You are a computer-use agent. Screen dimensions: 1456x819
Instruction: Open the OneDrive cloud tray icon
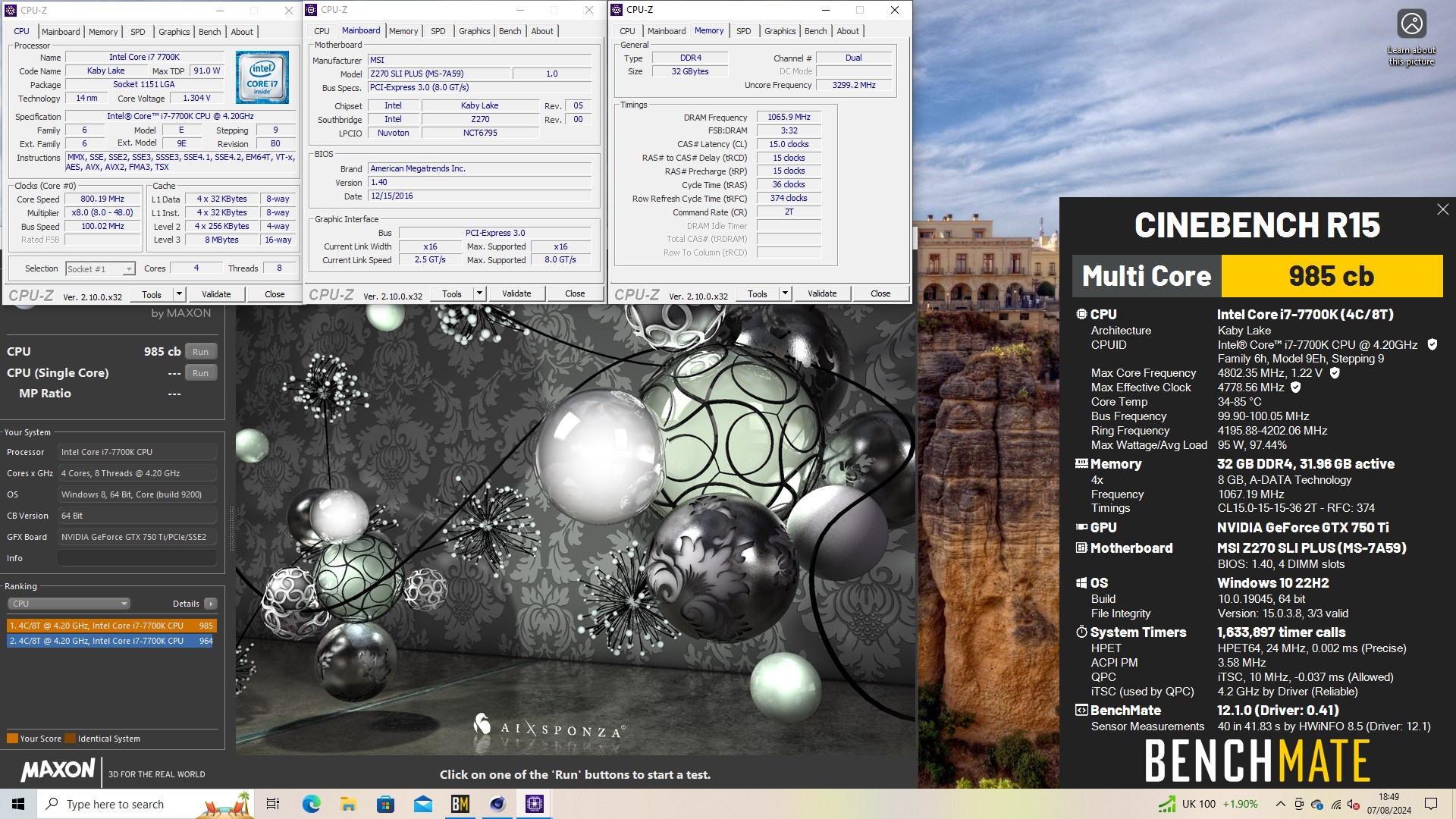pos(1317,804)
